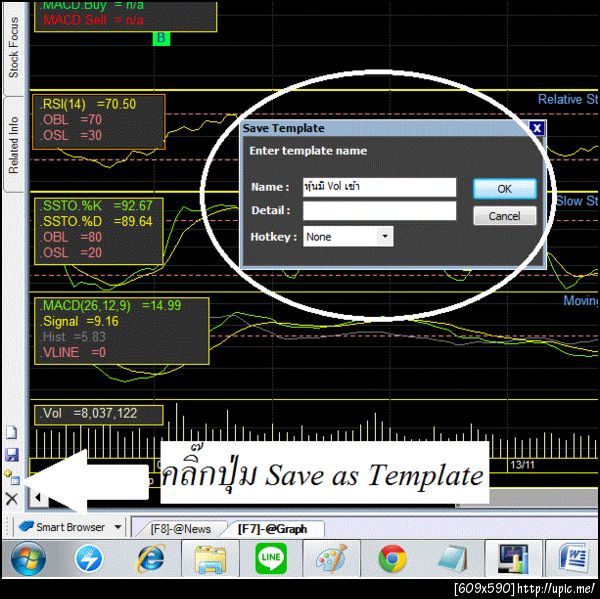Click the Name input field
Screen dimensions: 600x599
tap(379, 187)
